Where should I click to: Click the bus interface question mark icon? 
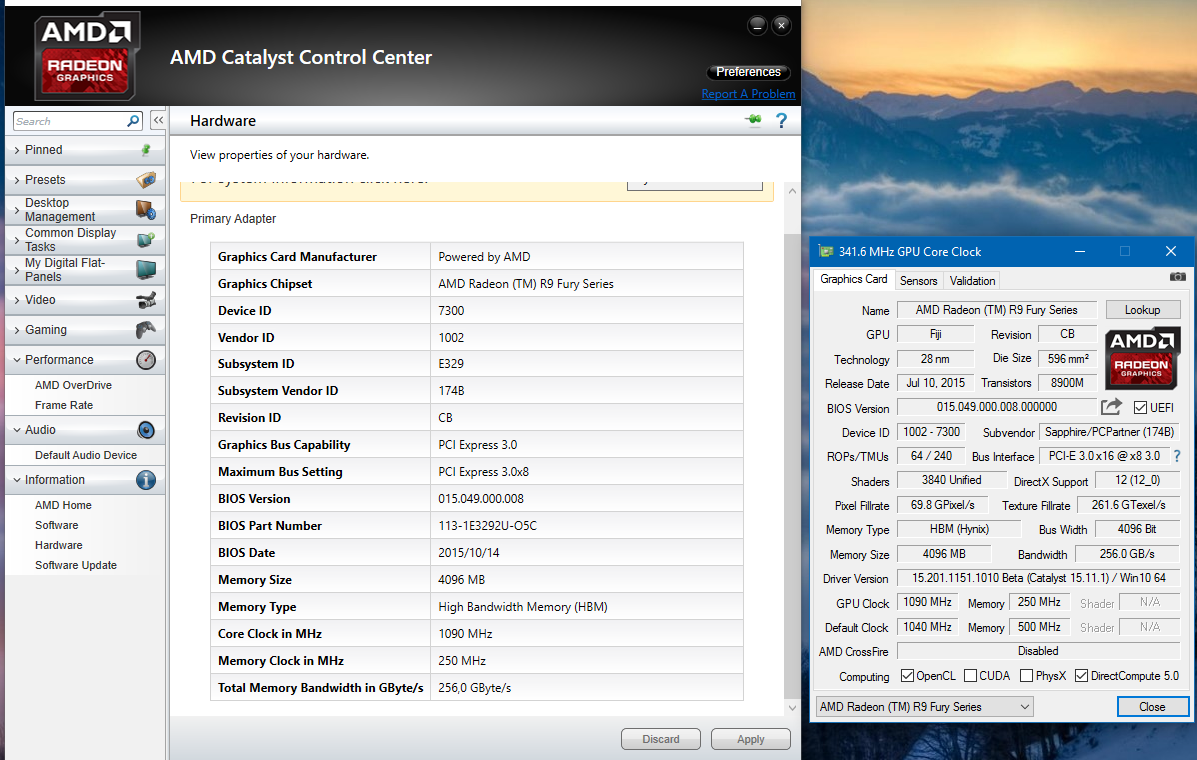pos(1176,456)
